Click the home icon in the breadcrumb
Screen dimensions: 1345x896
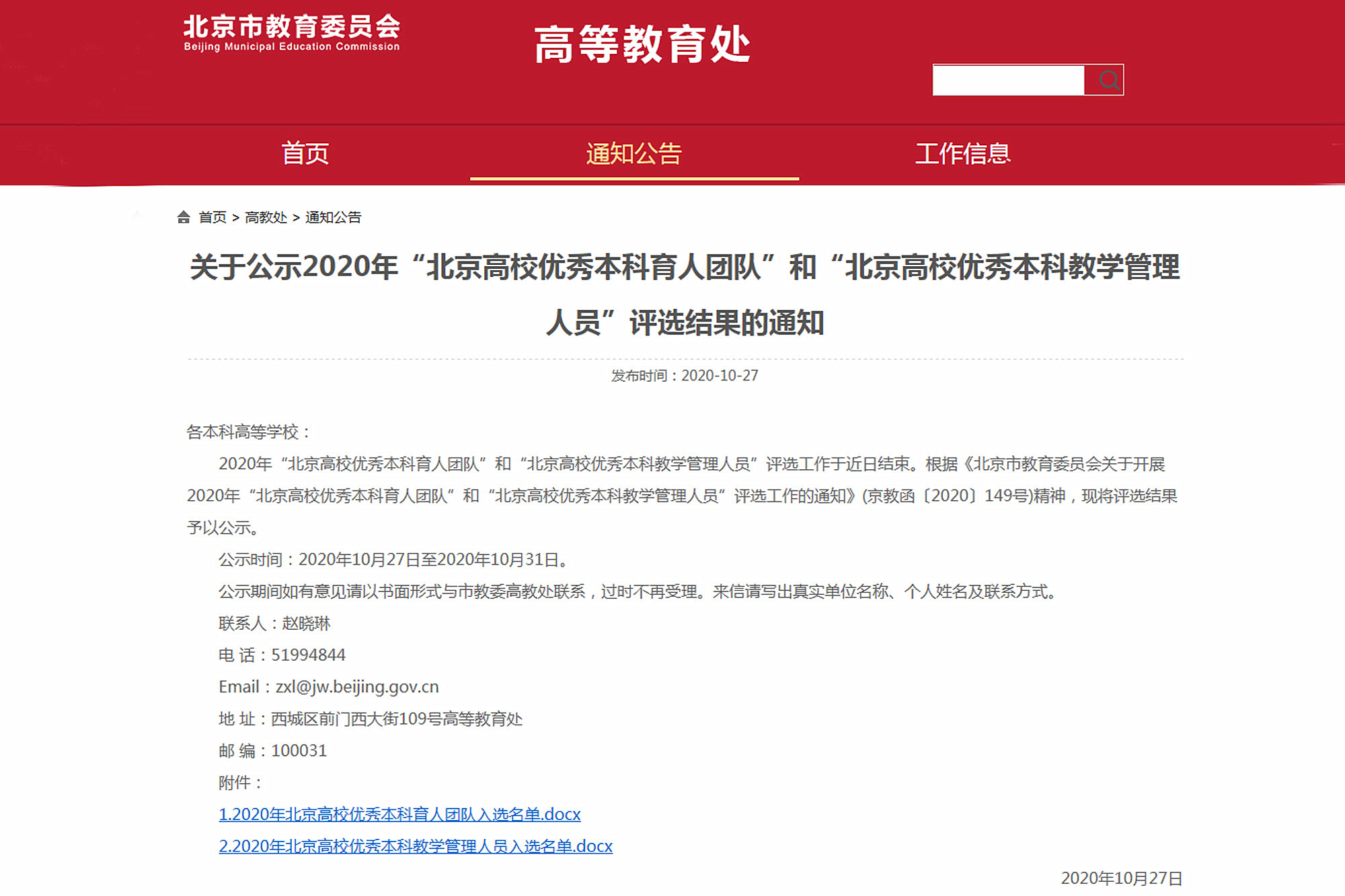click(x=183, y=217)
